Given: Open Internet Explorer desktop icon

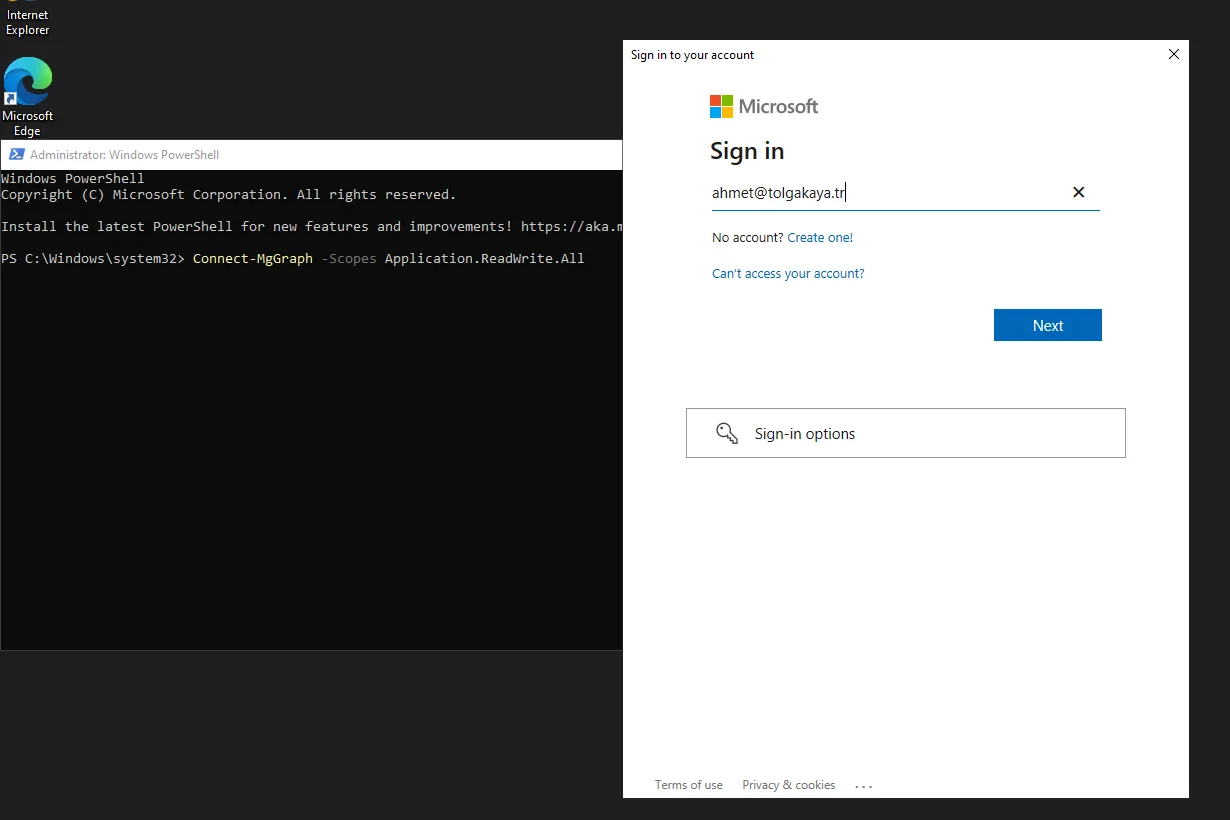Looking at the screenshot, I should (x=28, y=18).
